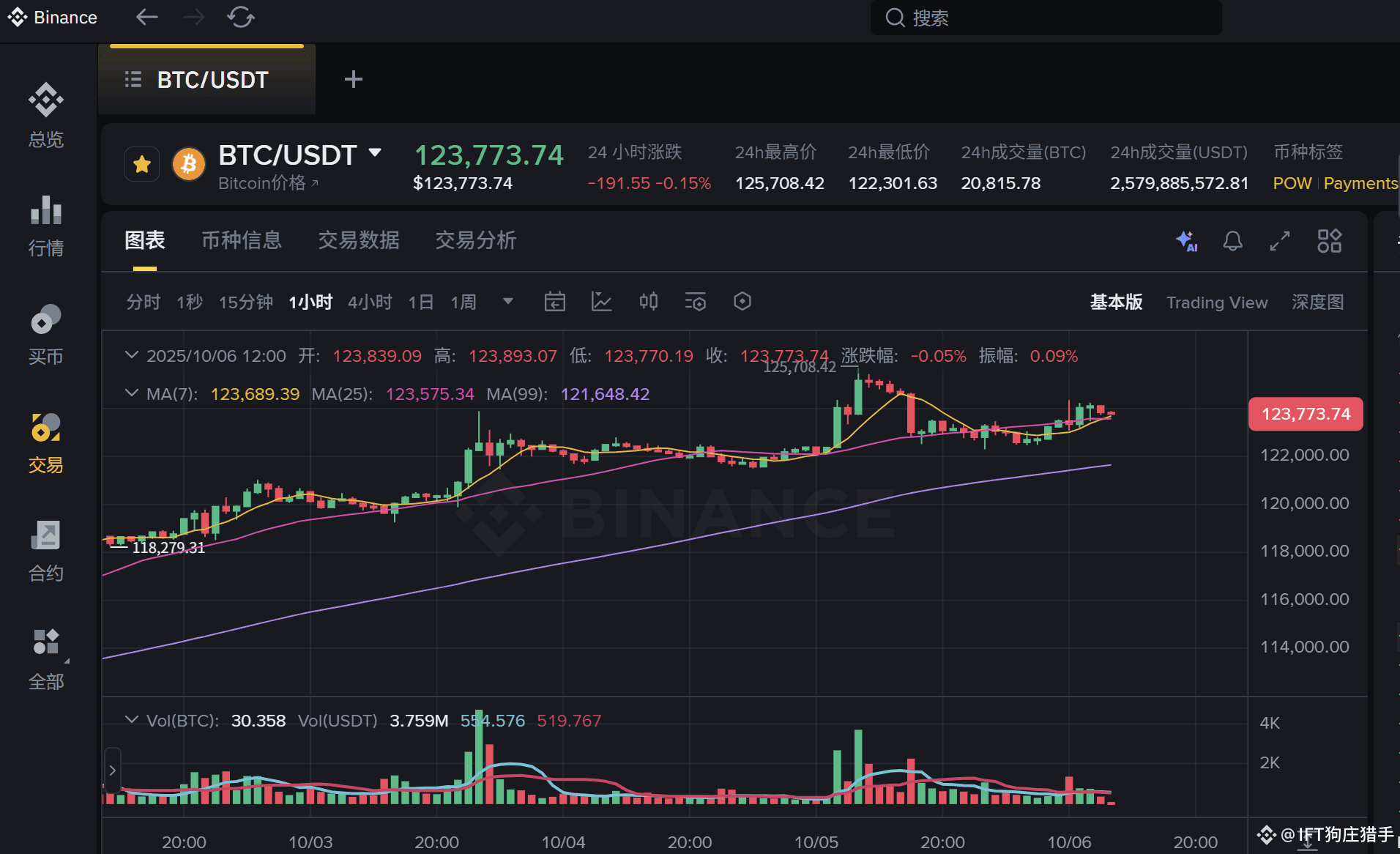Click the MA(99) value 121,648.42
1400x854 pixels.
(605, 394)
